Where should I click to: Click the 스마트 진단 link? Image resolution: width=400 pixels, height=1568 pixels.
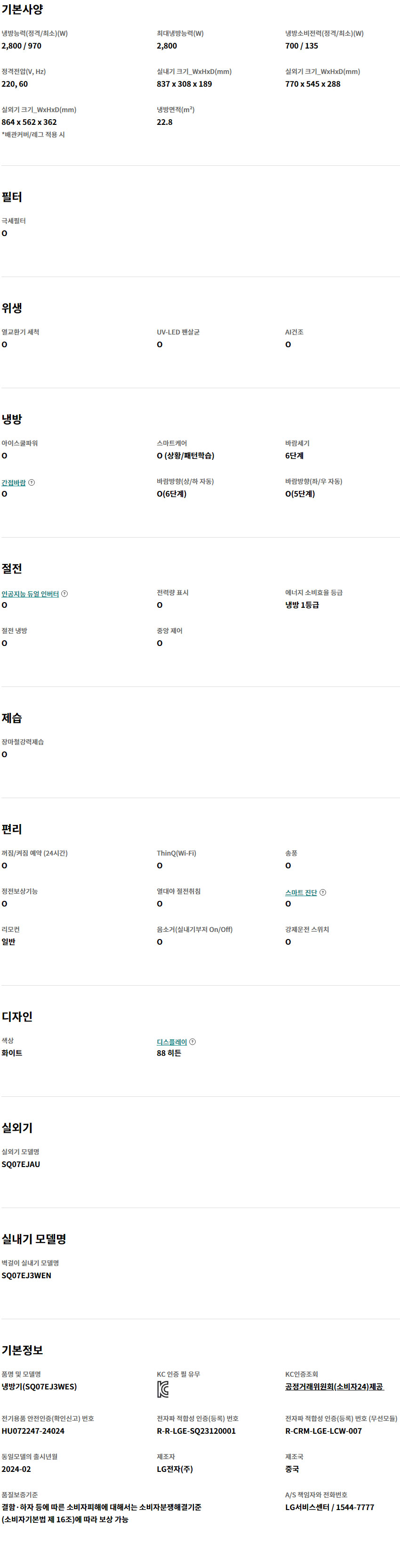(x=301, y=893)
